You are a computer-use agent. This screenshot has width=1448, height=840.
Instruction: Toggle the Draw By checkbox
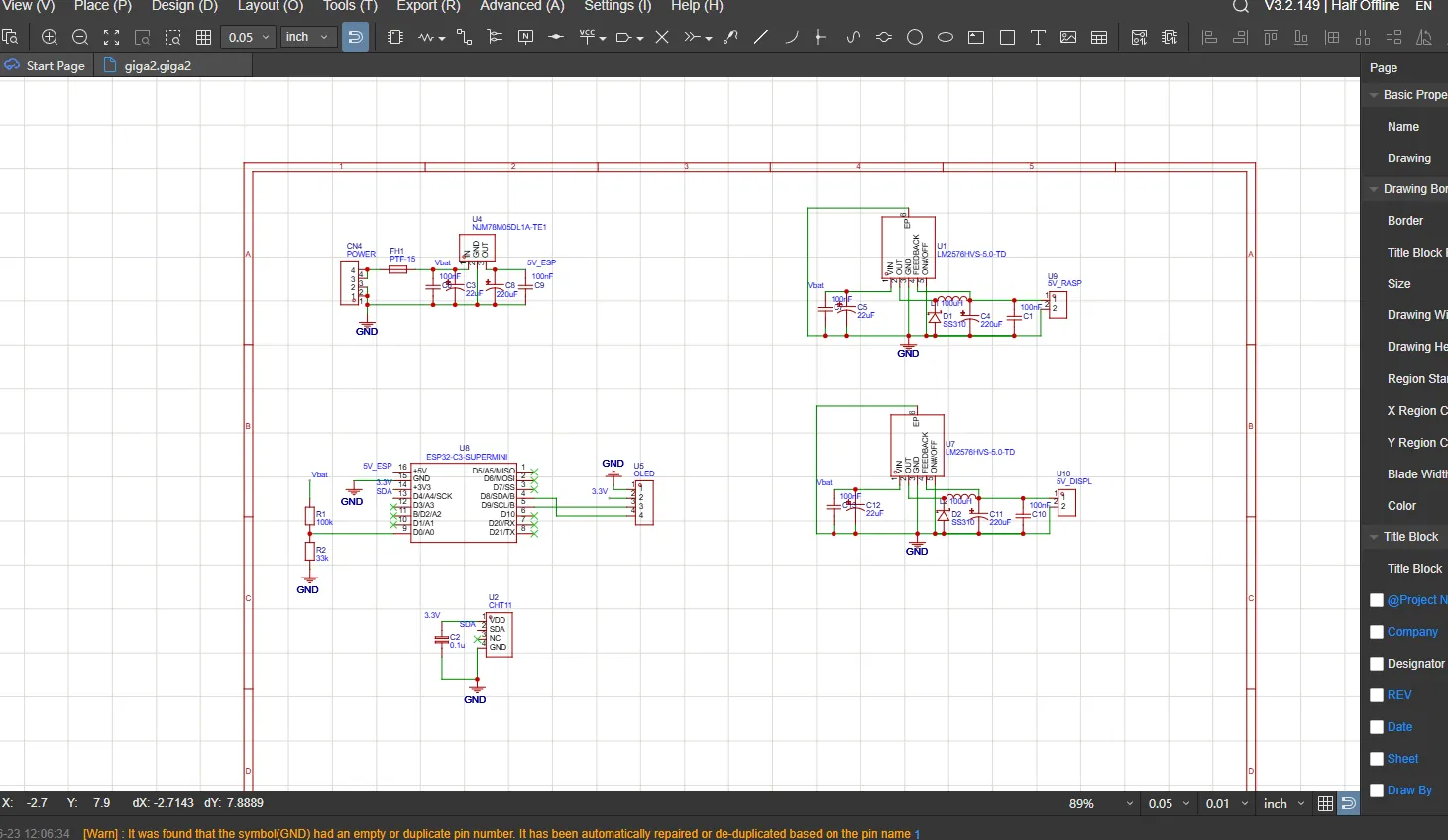pos(1377,790)
